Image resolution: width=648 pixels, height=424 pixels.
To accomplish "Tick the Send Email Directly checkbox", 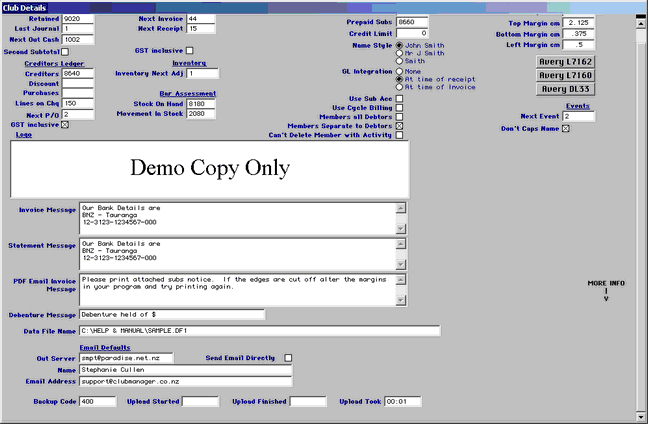I will (x=288, y=357).
